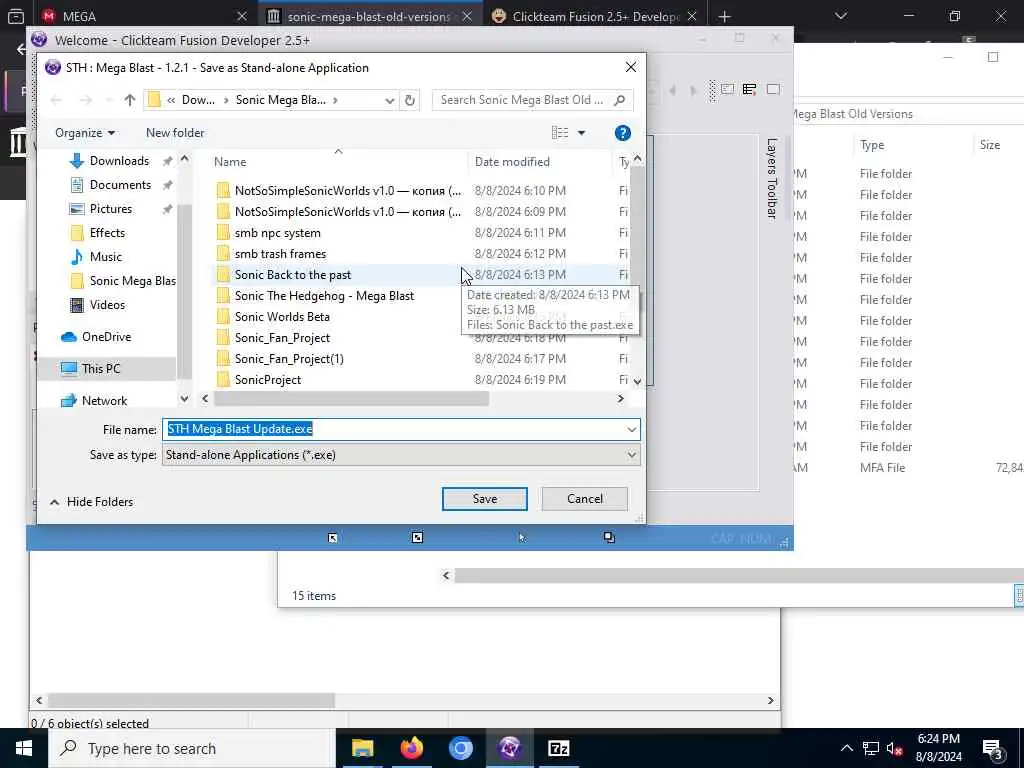Screen dimensions: 1024x768
Task: Sort files by the Name column header
Action: click(x=230, y=162)
